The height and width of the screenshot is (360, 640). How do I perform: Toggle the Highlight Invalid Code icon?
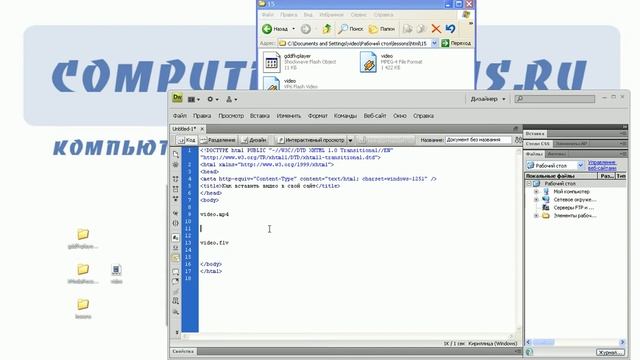click(176, 248)
